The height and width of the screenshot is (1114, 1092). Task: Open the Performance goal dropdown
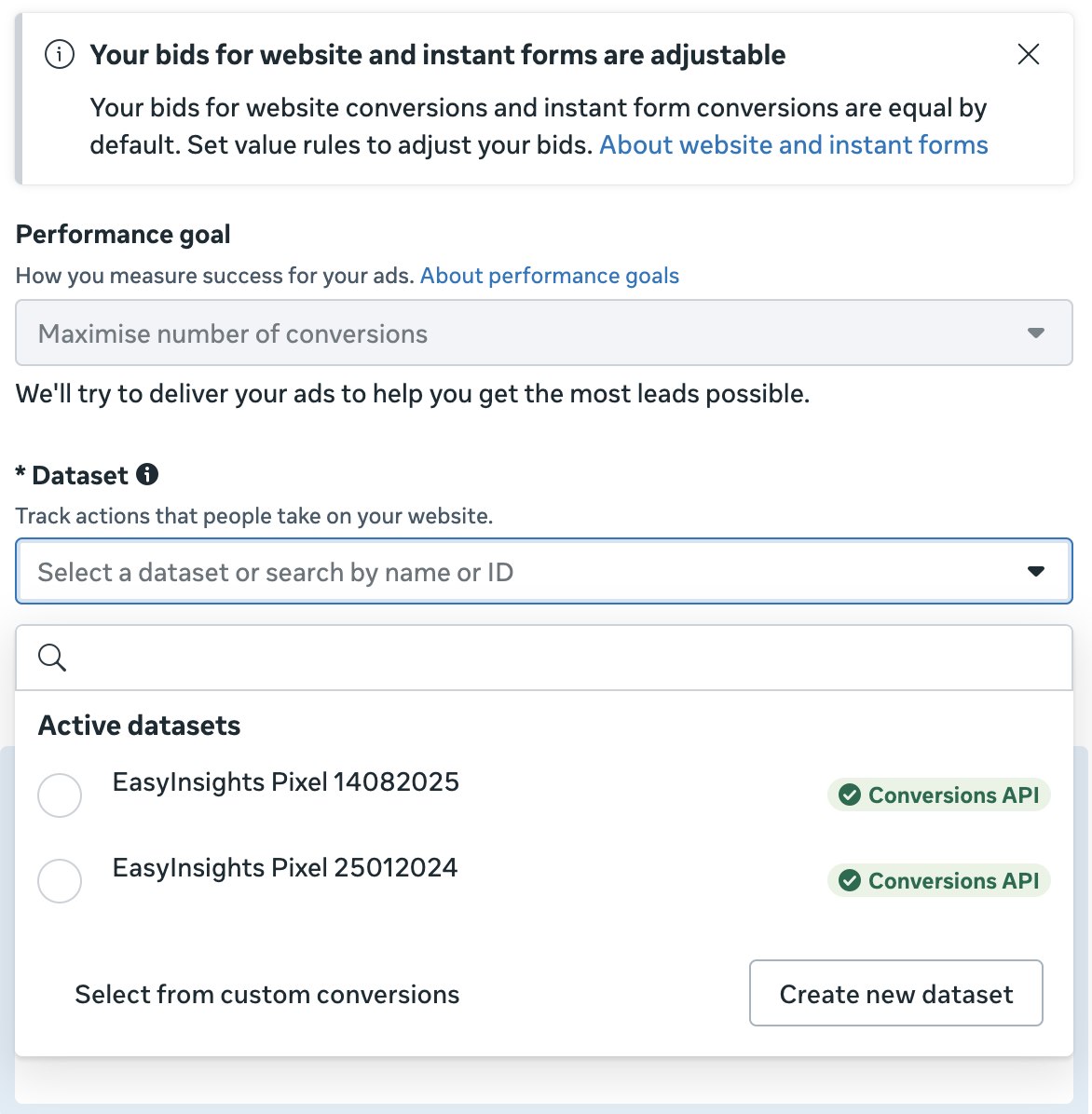pyautogui.click(x=543, y=333)
